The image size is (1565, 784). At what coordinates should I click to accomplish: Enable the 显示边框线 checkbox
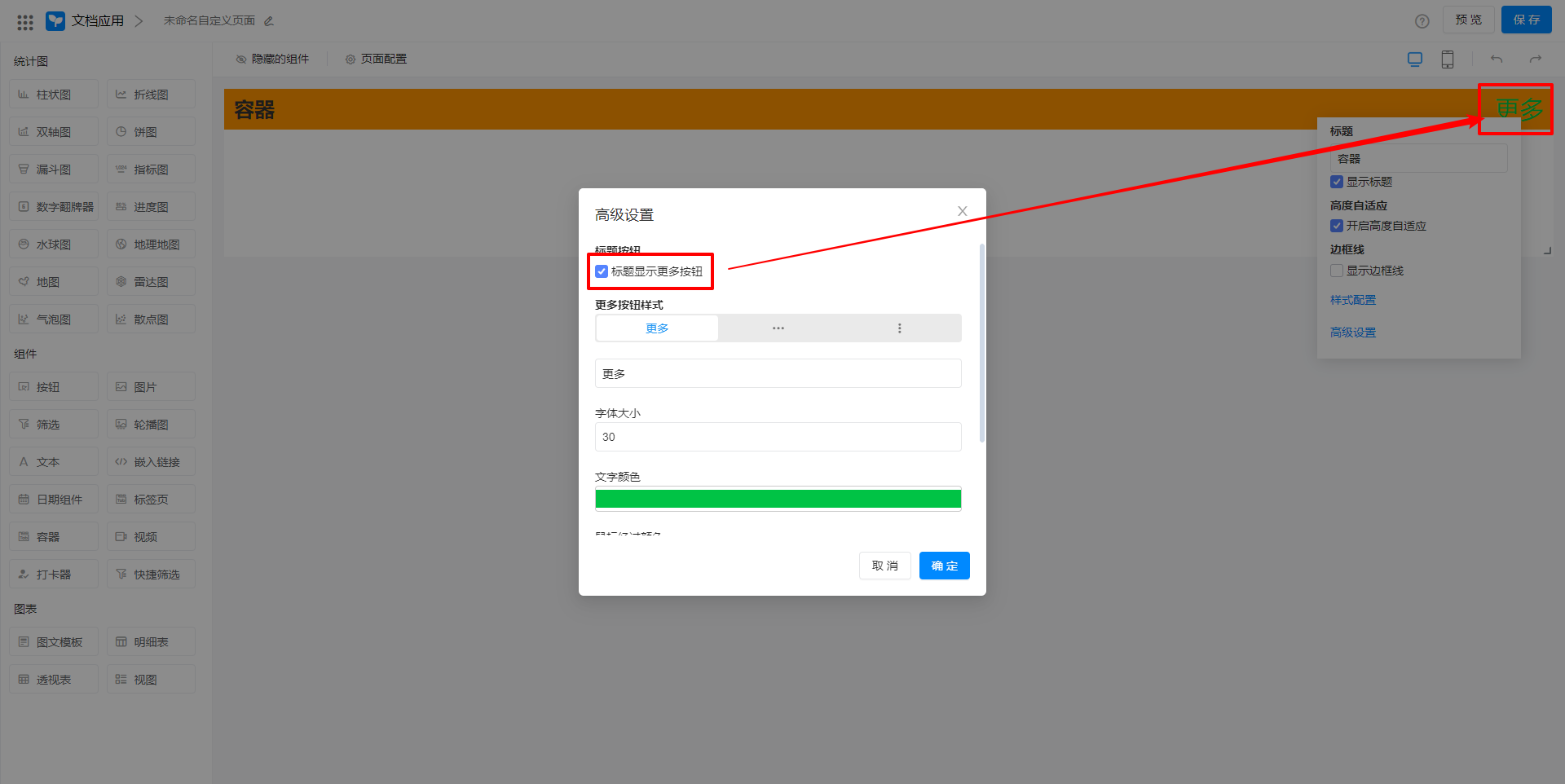(x=1337, y=271)
